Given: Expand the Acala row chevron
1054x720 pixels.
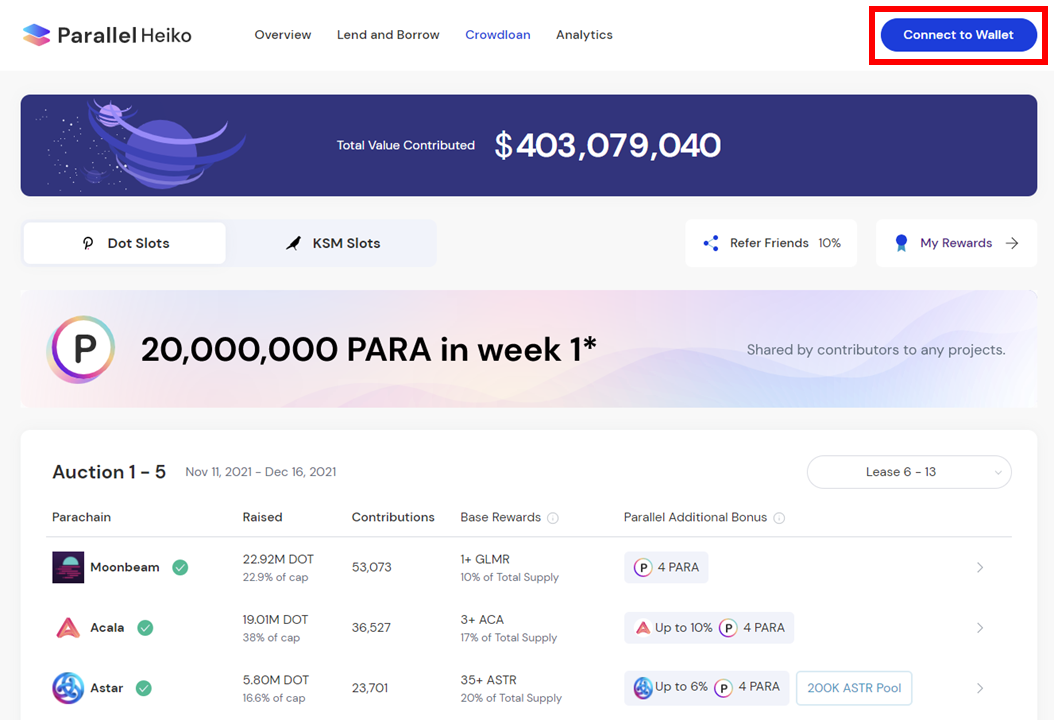Looking at the screenshot, I should tap(980, 628).
